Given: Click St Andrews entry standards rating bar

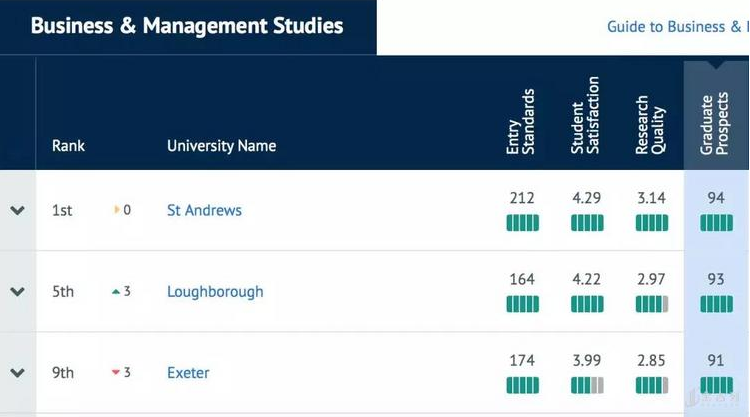Looking at the screenshot, I should pyautogui.click(x=522, y=223).
